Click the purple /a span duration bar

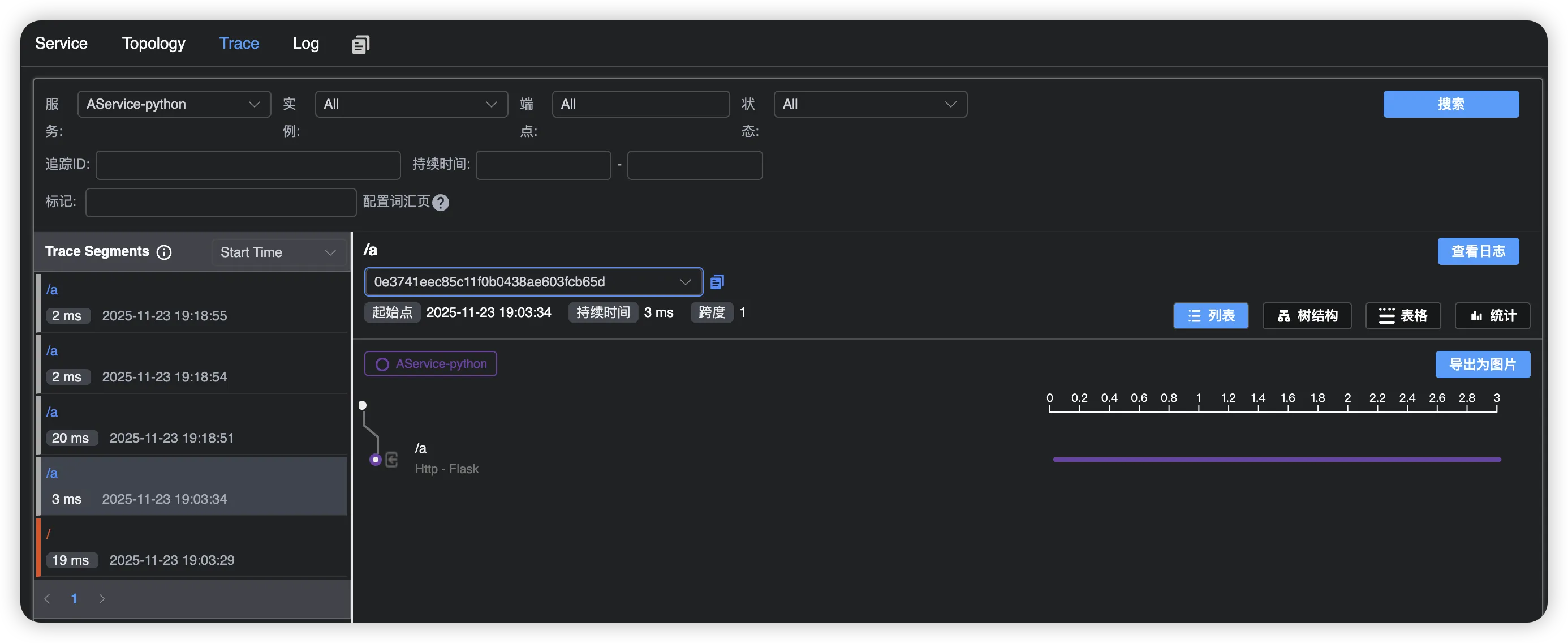pyautogui.click(x=1277, y=460)
